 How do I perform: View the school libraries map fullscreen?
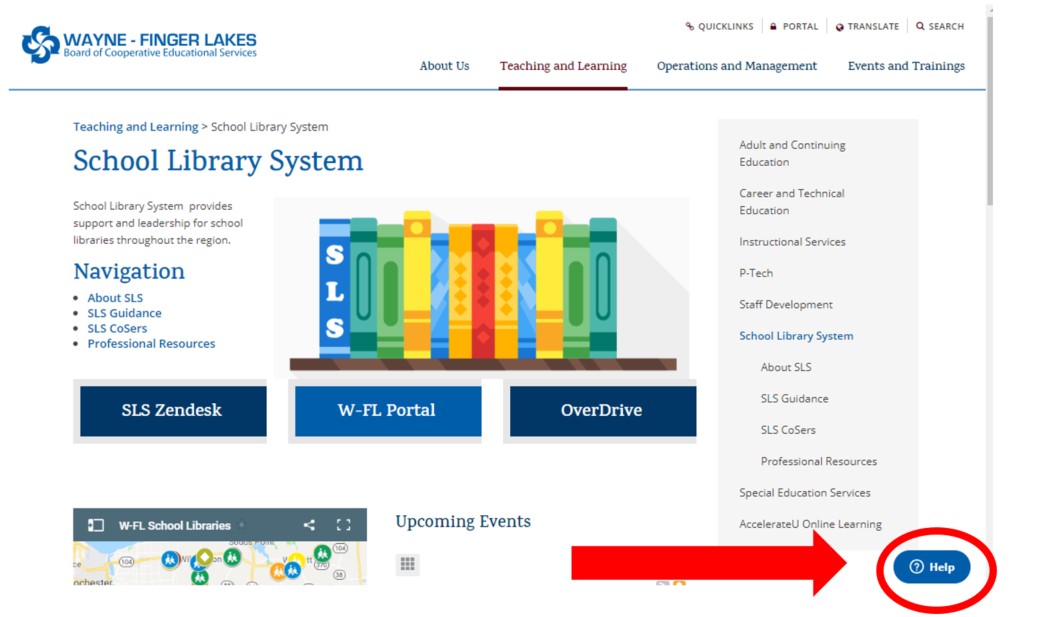coord(344,525)
